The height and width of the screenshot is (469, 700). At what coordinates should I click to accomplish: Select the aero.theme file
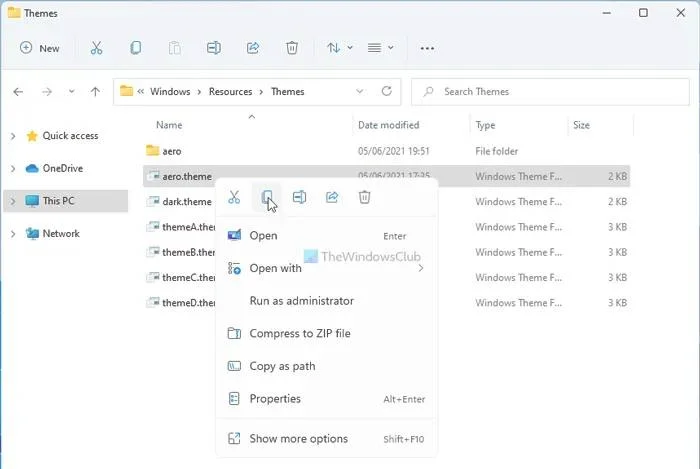[387, 176]
